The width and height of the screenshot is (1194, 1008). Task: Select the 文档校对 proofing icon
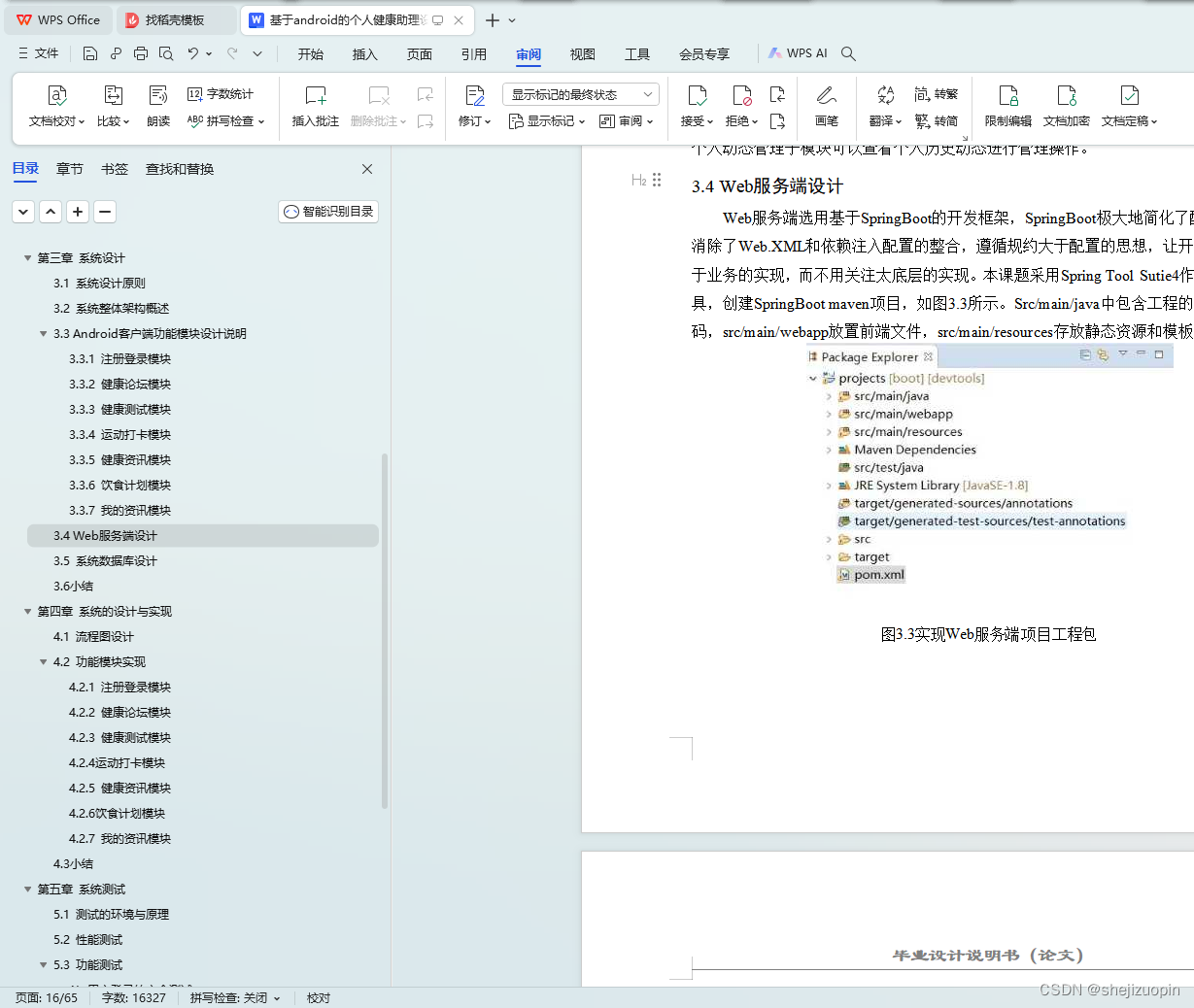pyautogui.click(x=55, y=105)
